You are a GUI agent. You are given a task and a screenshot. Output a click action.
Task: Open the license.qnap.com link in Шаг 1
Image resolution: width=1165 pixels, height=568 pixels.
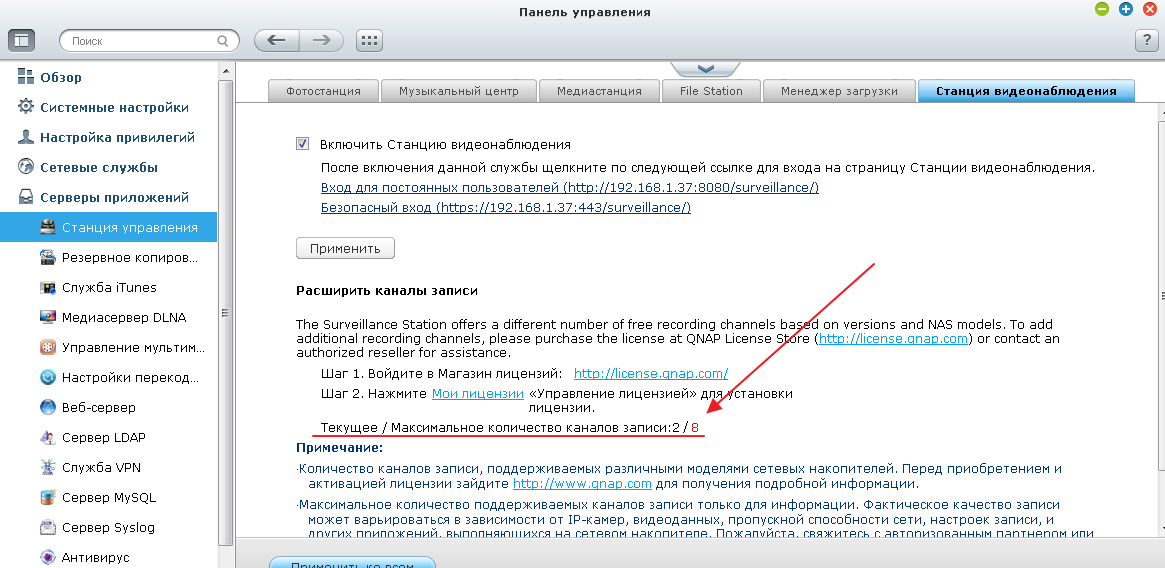tap(651, 373)
